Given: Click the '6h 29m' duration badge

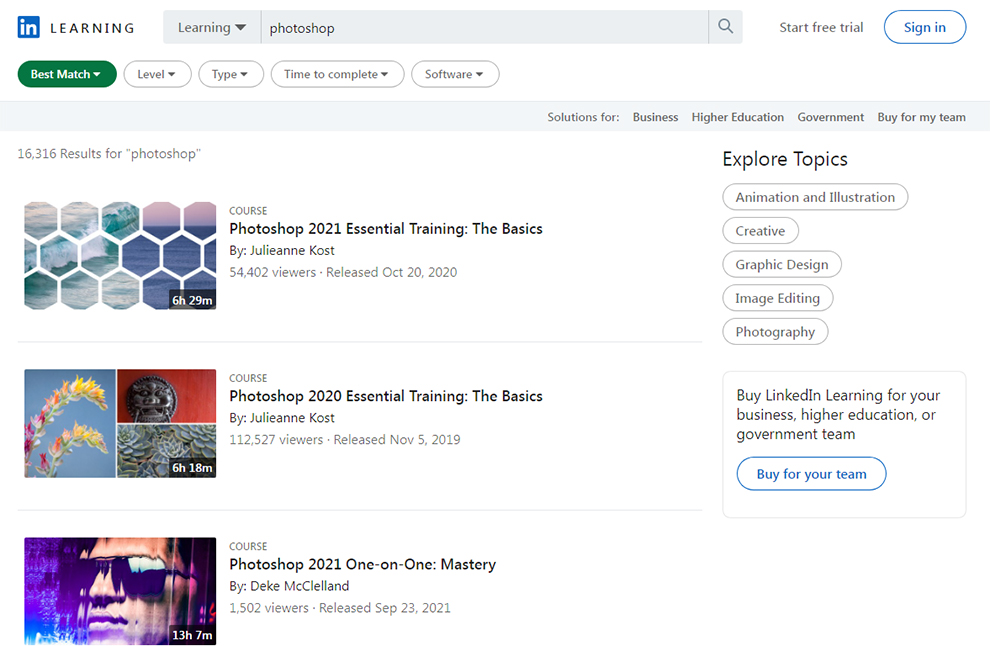Looking at the screenshot, I should [193, 301].
